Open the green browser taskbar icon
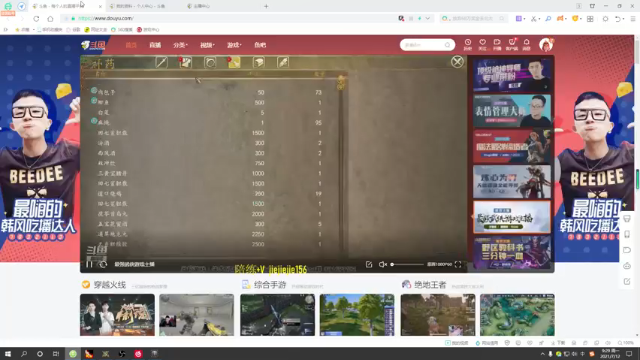This screenshot has height=360, width=640. point(73,353)
